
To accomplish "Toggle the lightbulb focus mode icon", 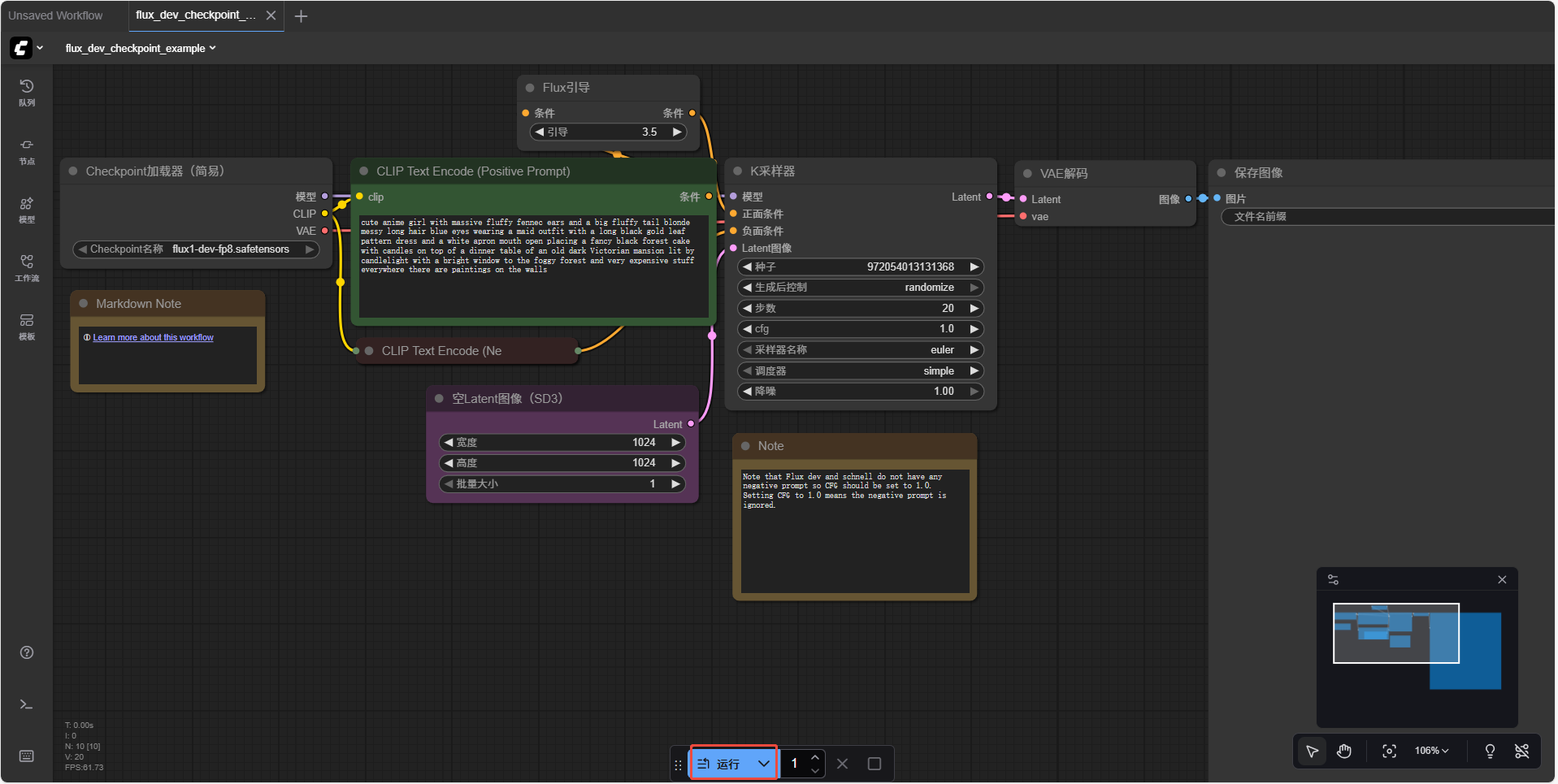I will pyautogui.click(x=1490, y=752).
